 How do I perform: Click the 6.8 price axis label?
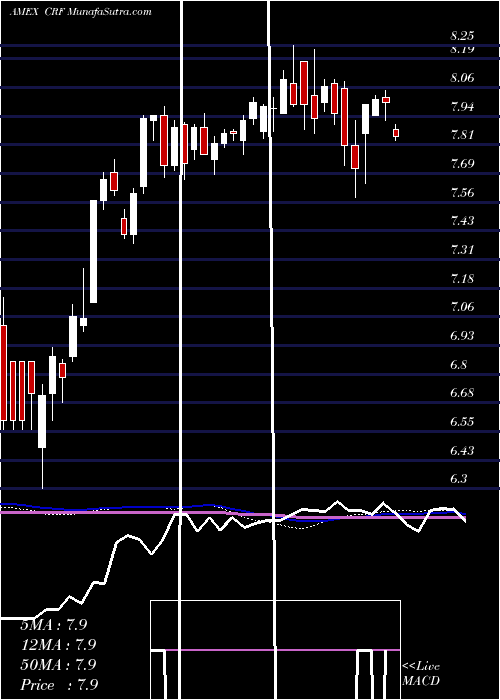click(458, 365)
